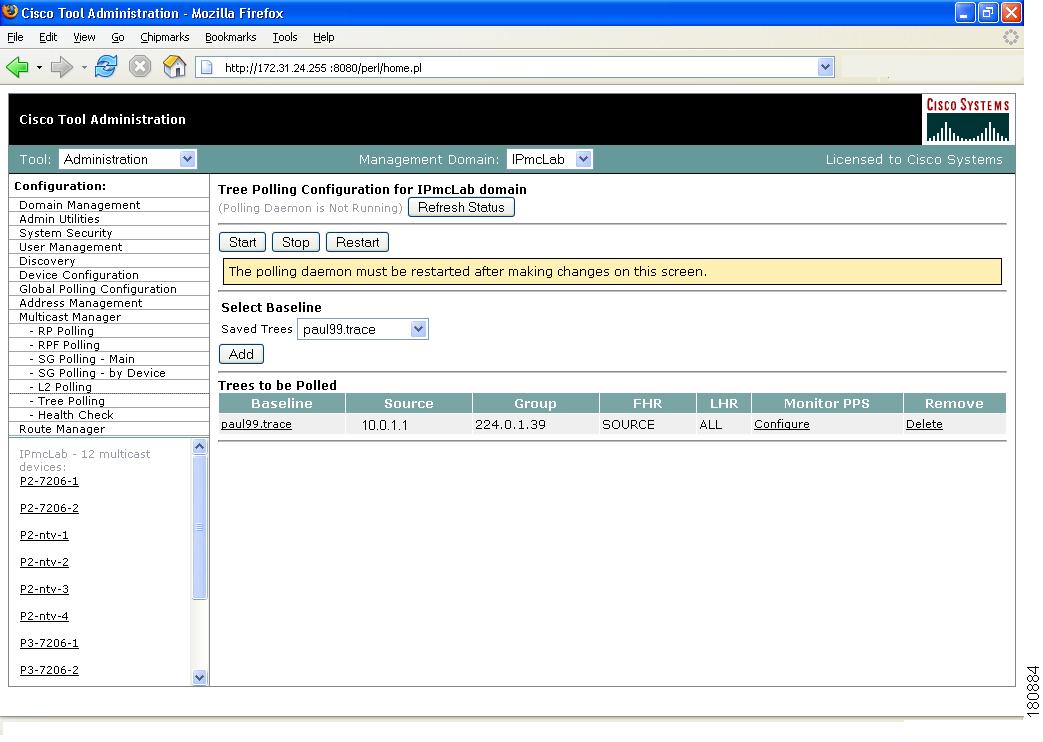The image size is (1043, 742).
Task: Click the Add button
Action: point(241,354)
